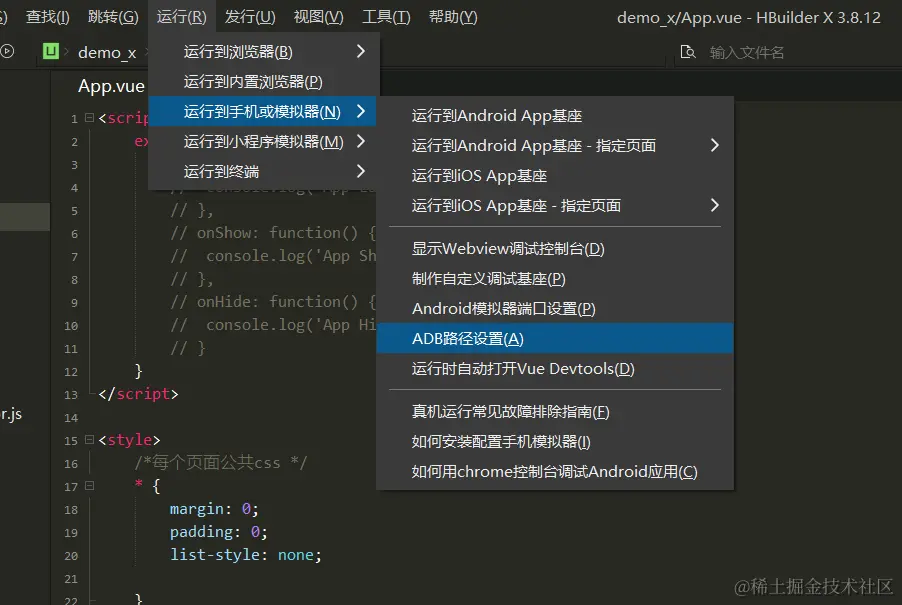
Task: Click the run play icon in toolbar
Action: (7, 51)
